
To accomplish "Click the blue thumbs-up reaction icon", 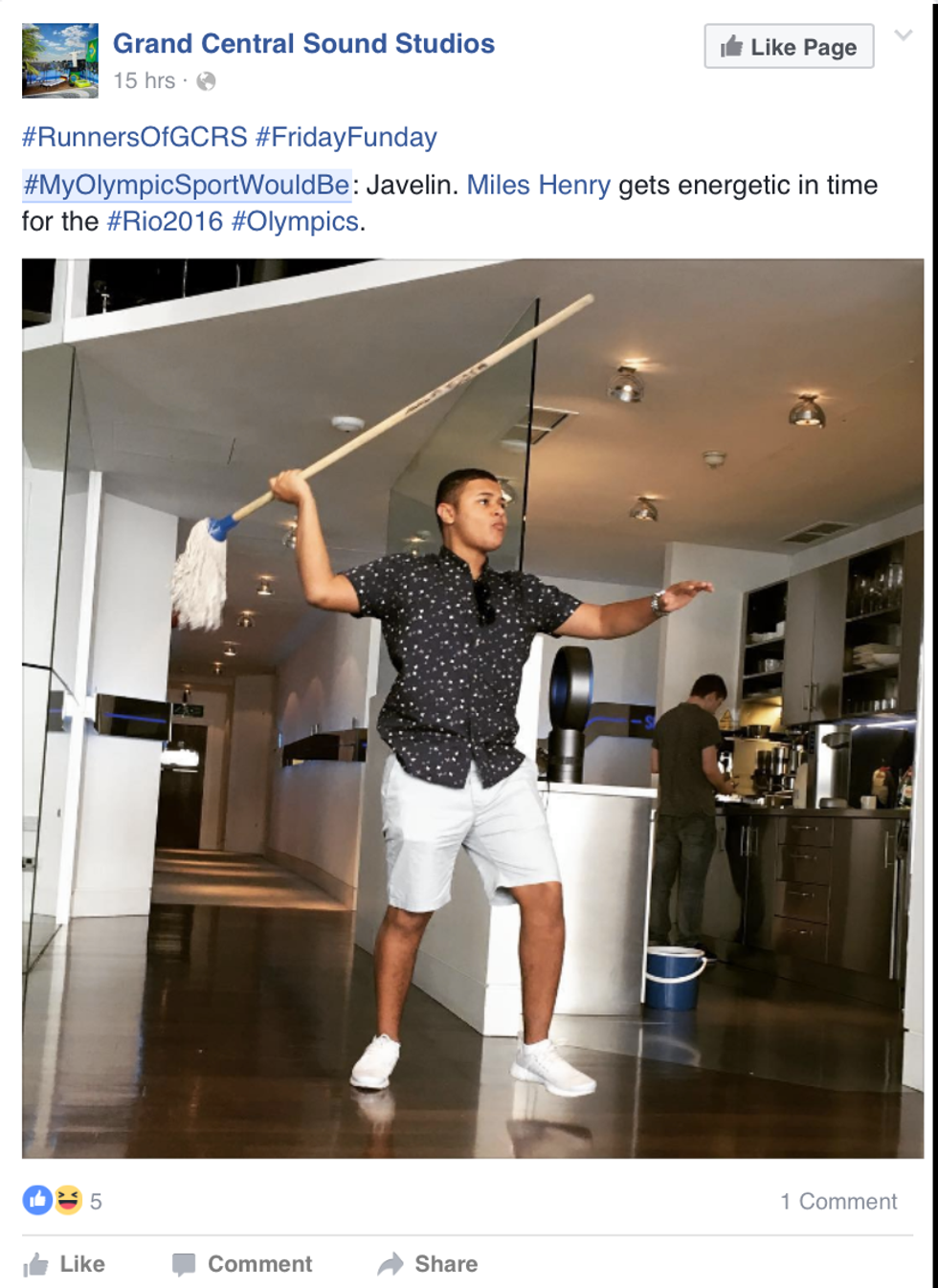I will click(x=37, y=1200).
